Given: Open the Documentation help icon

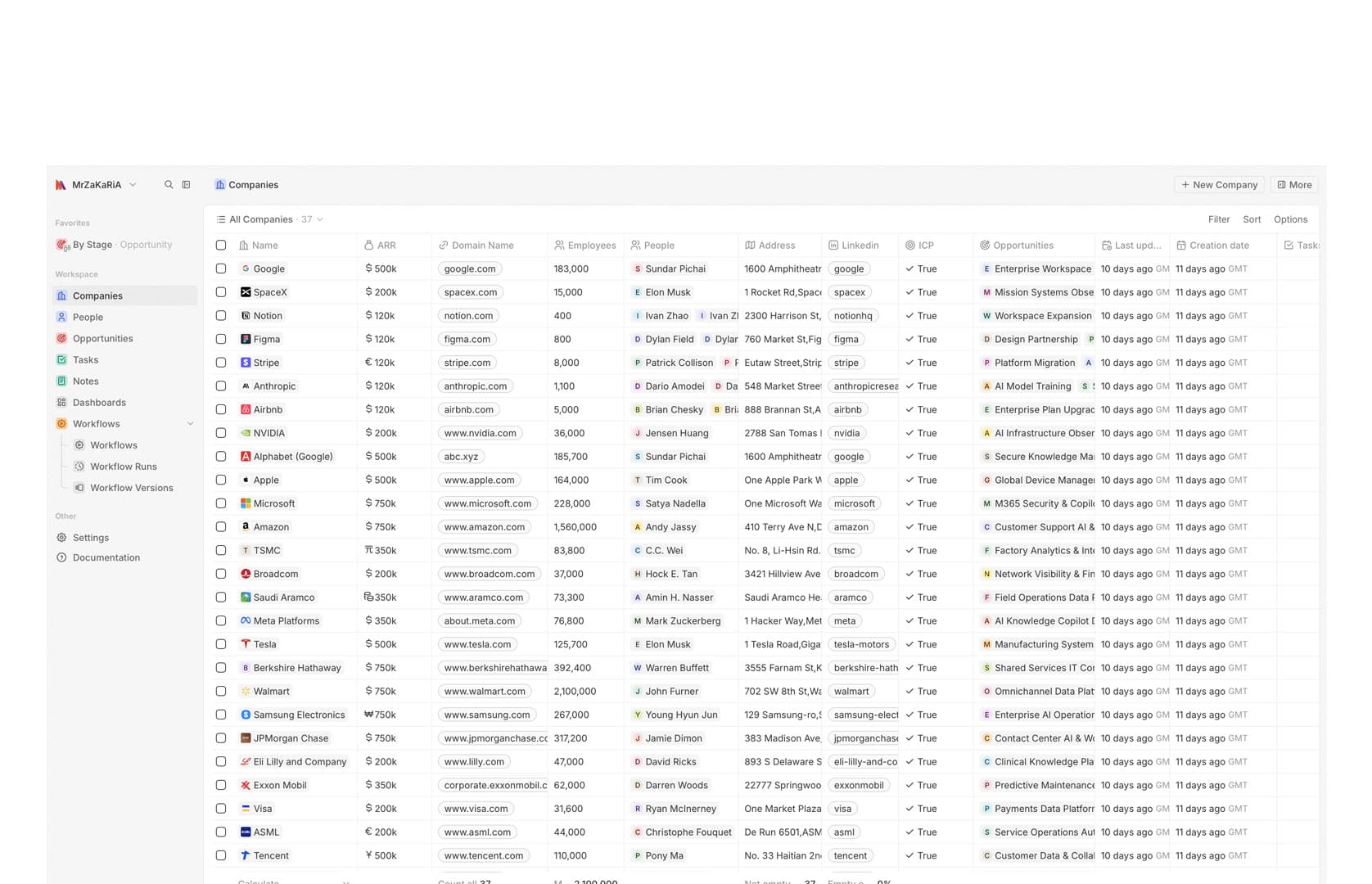Looking at the screenshot, I should tap(61, 557).
